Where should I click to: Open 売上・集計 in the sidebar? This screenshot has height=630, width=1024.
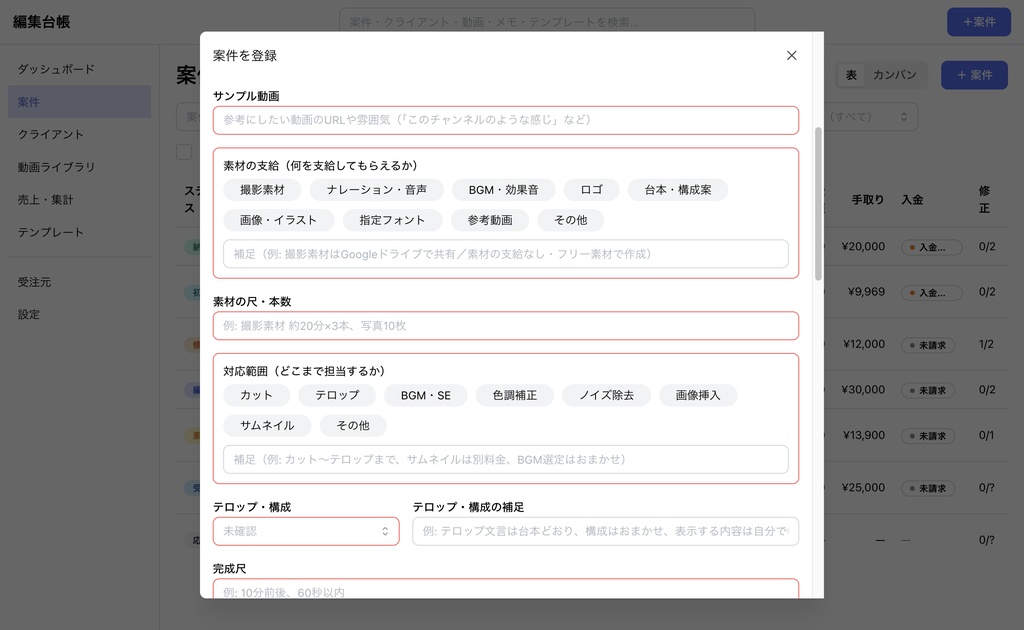tap(79, 200)
